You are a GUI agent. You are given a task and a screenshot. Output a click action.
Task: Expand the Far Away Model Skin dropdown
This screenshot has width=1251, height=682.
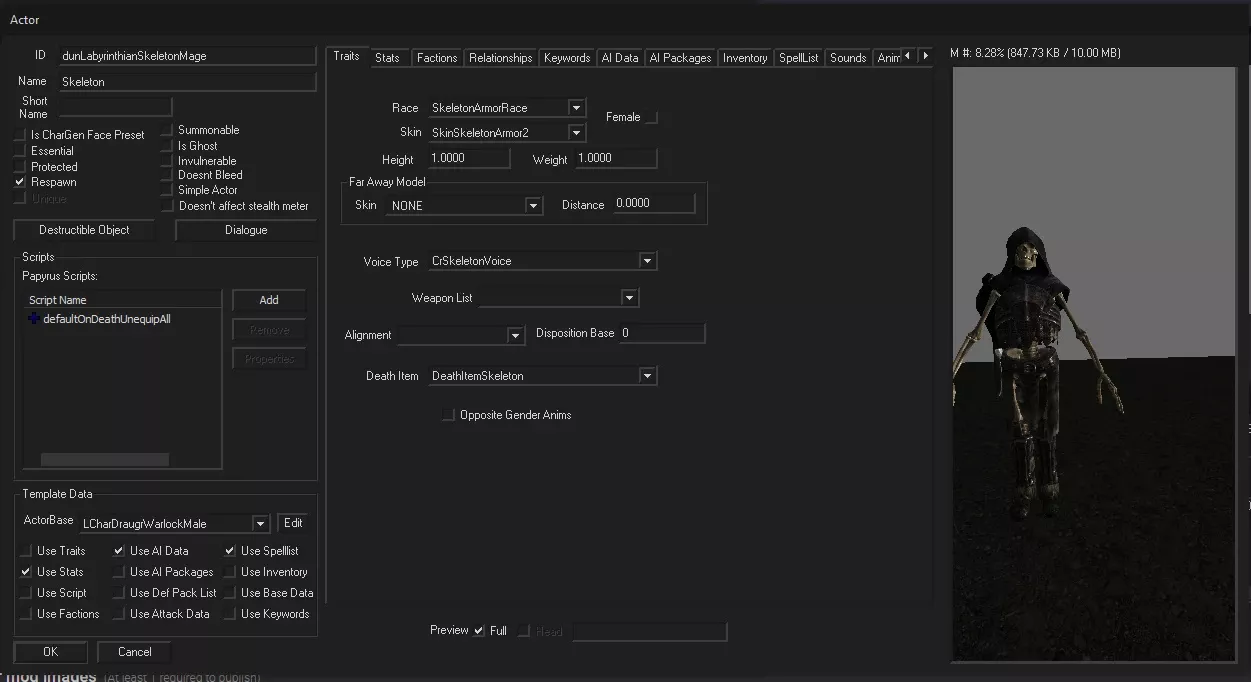(x=534, y=206)
